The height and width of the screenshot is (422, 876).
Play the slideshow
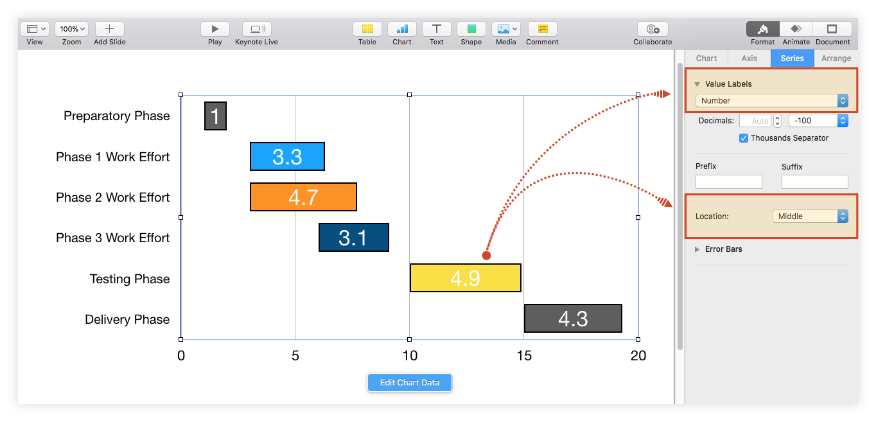coord(215,29)
